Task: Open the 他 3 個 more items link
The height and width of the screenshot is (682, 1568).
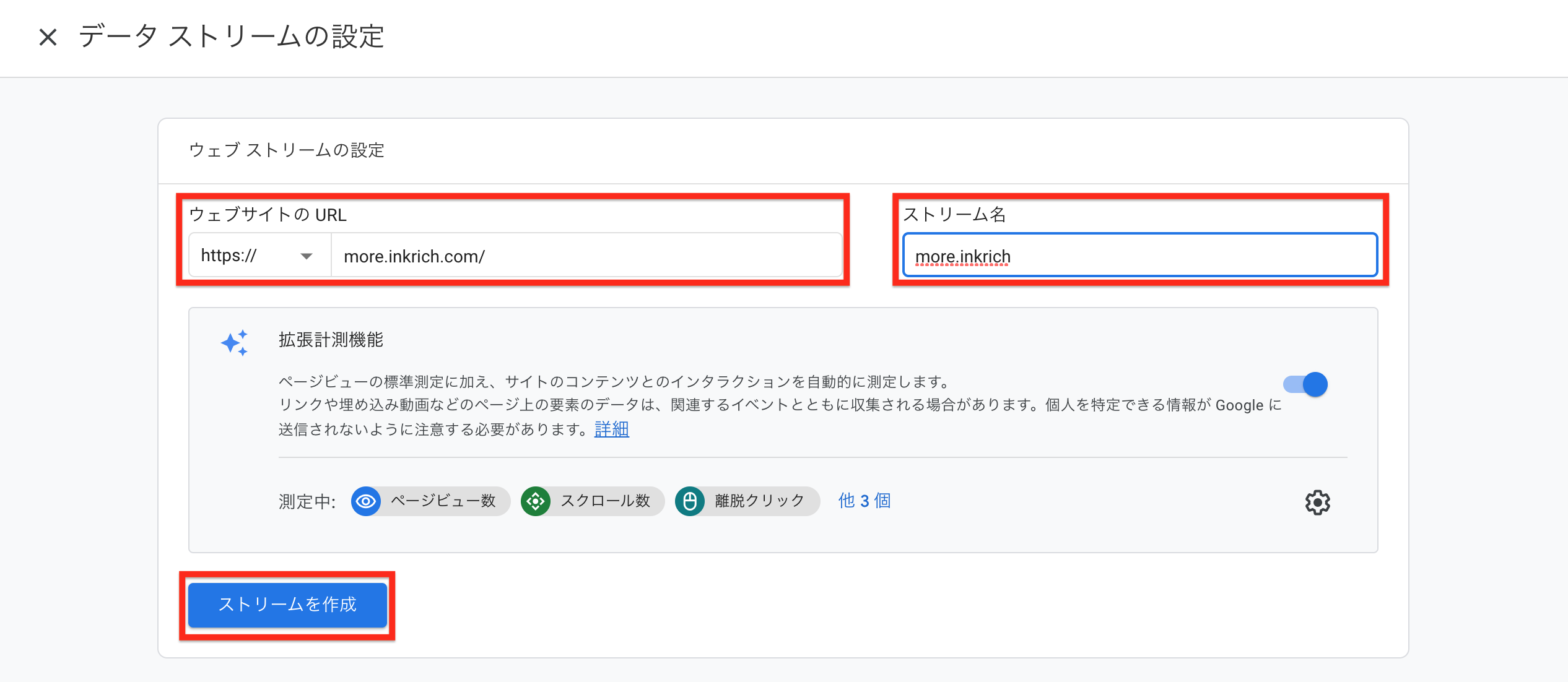Action: click(865, 501)
